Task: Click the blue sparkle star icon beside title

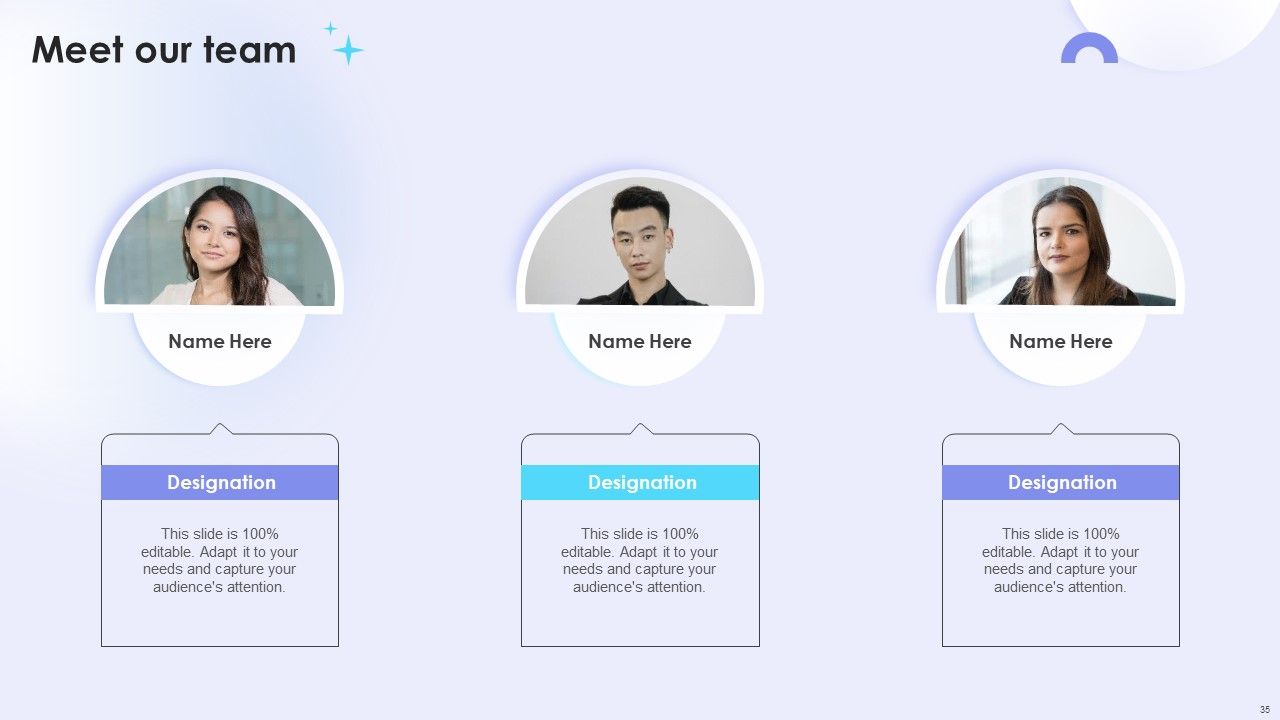Action: click(345, 44)
